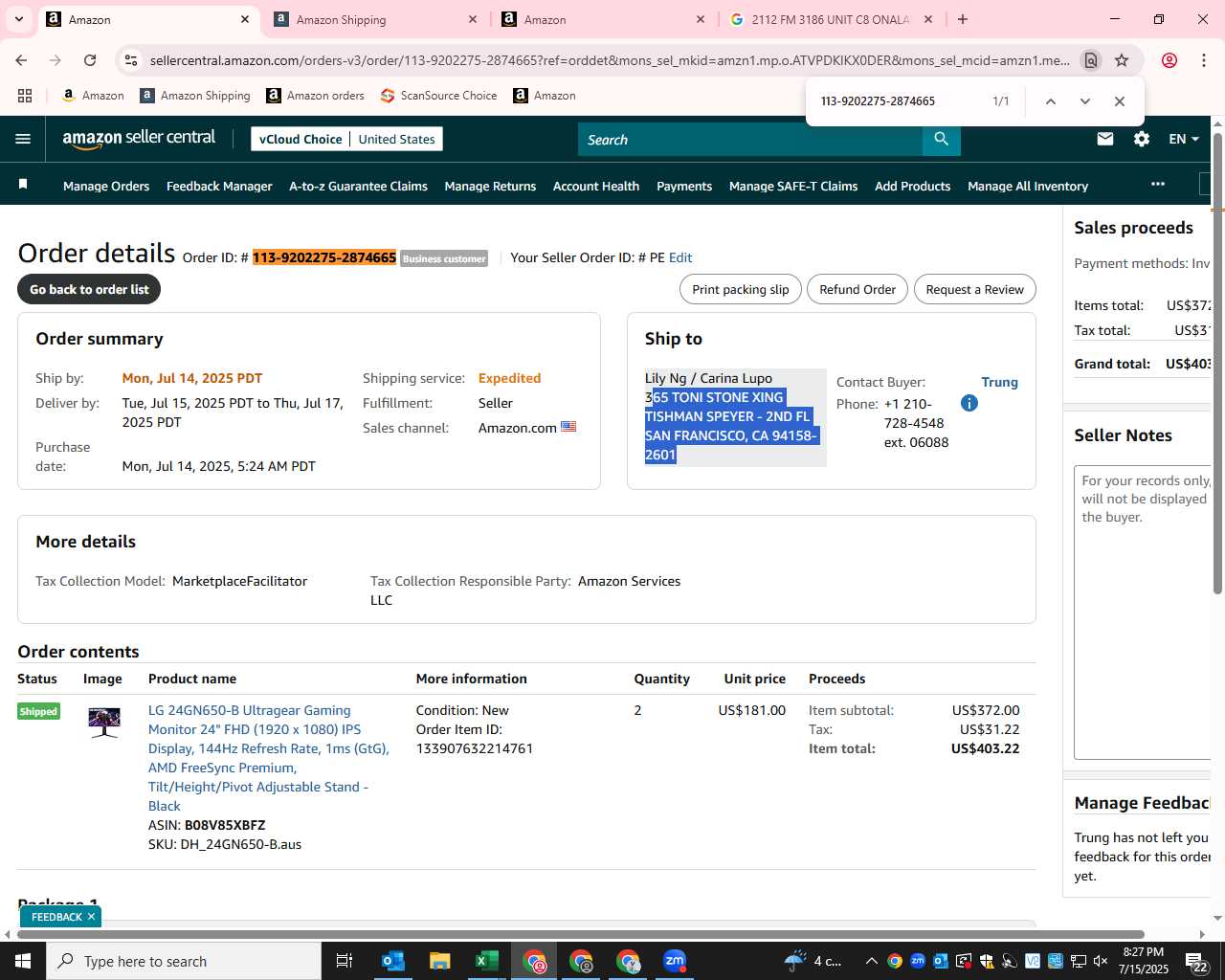Open the LG 24GN650-B product link
The height and width of the screenshot is (980, 1225).
pyautogui.click(x=268, y=758)
